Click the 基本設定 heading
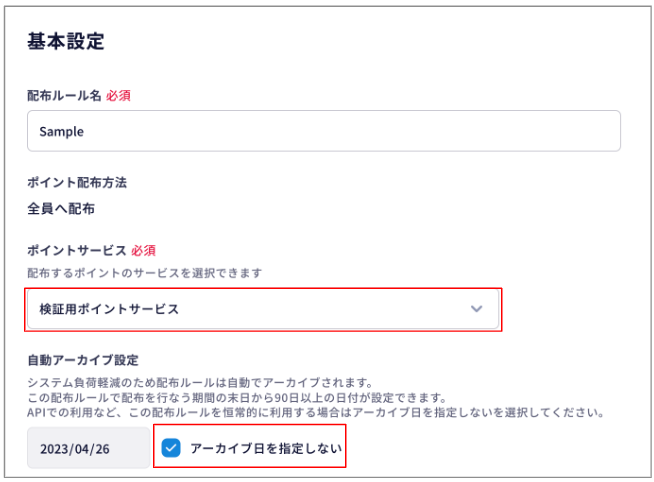This screenshot has height=482, width=654. point(66,42)
